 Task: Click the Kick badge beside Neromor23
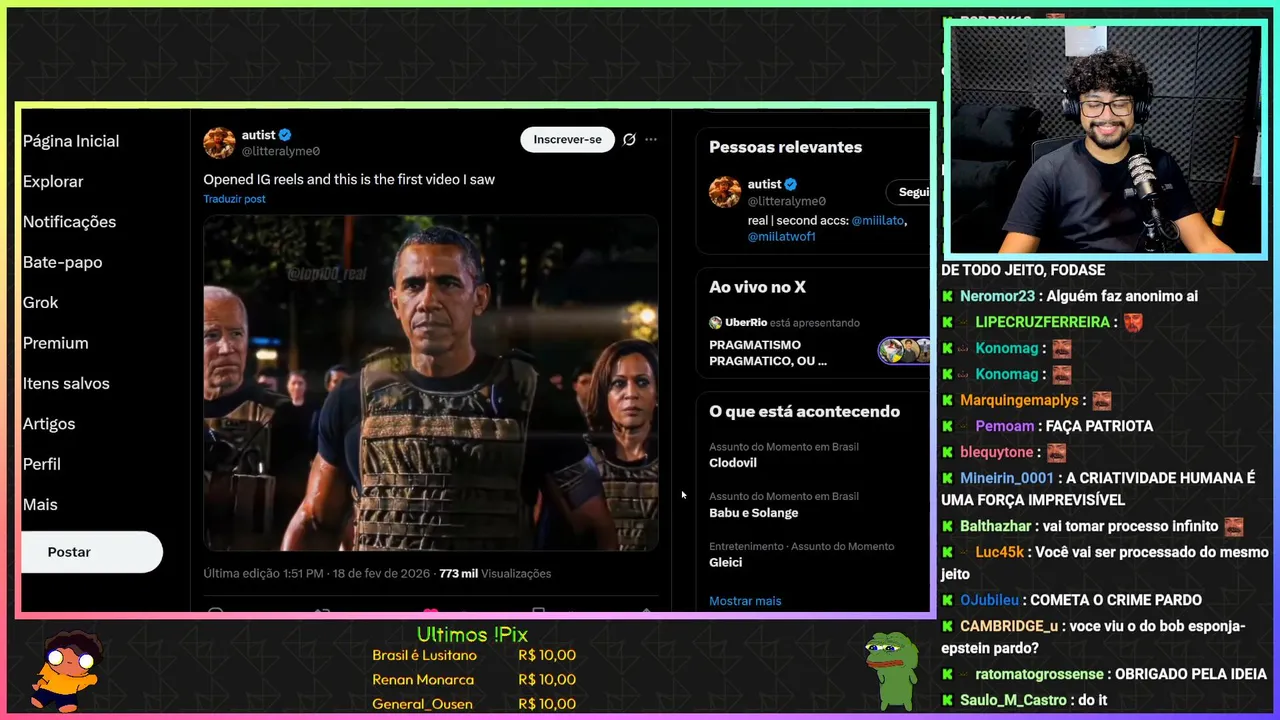tap(947, 296)
